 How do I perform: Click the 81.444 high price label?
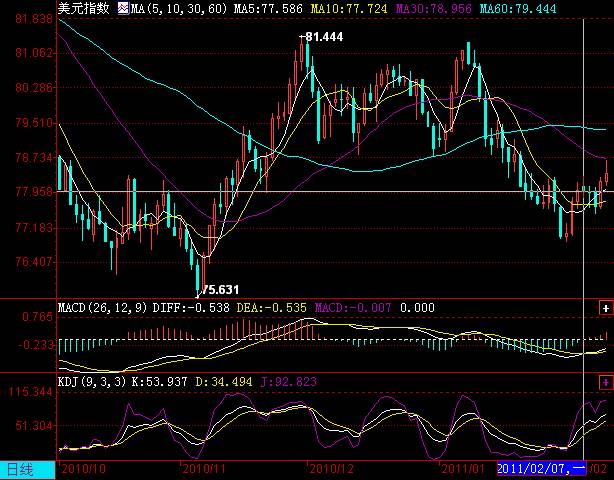[x=324, y=37]
